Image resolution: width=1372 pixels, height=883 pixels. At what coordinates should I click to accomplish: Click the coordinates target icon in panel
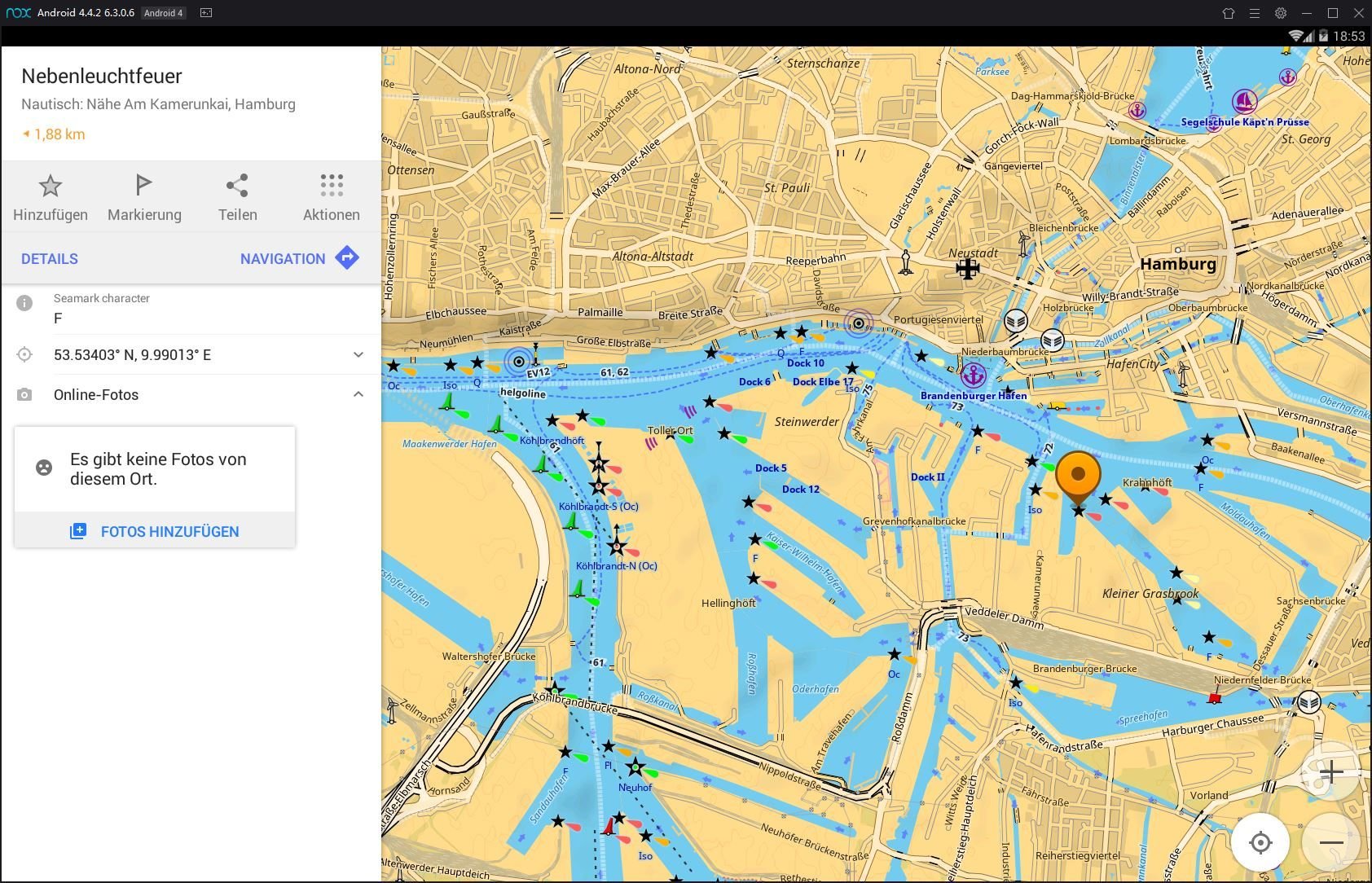(x=24, y=355)
